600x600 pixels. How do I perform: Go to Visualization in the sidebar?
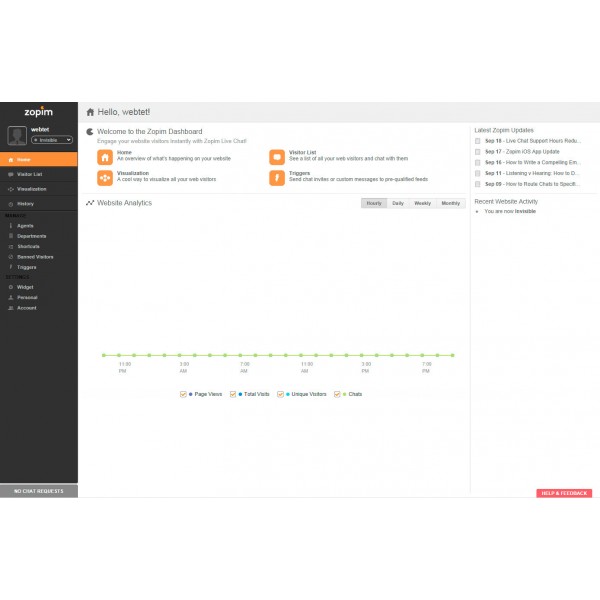pos(38,189)
